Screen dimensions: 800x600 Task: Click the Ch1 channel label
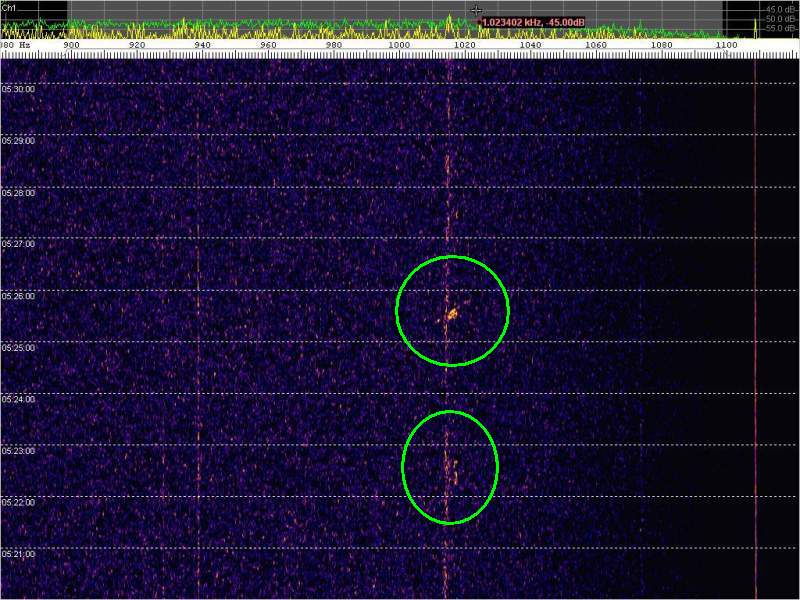click(9, 6)
